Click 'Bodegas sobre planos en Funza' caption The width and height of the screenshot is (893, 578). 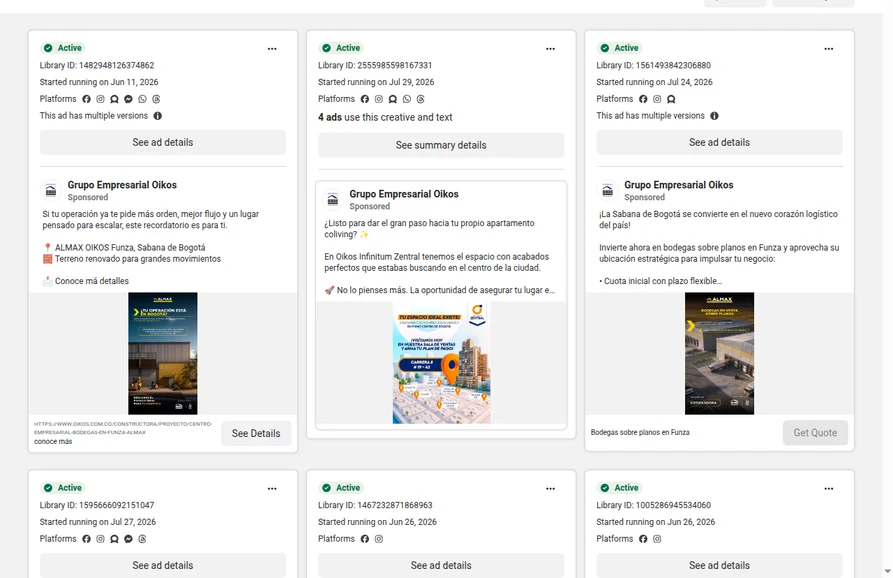click(640, 432)
